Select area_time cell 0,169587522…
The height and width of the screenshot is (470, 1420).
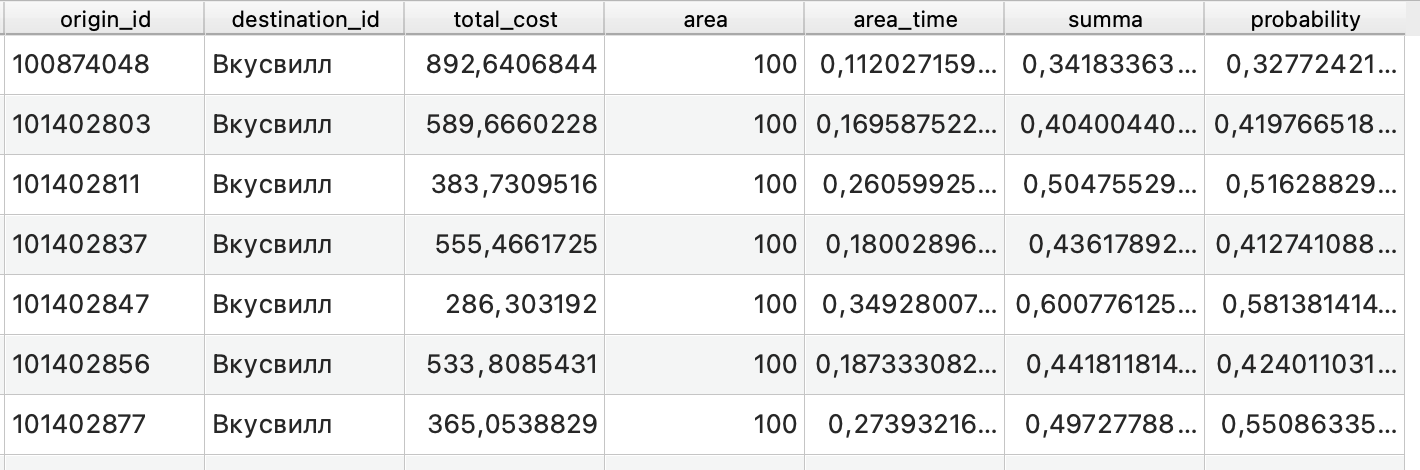pyautogui.click(x=905, y=125)
